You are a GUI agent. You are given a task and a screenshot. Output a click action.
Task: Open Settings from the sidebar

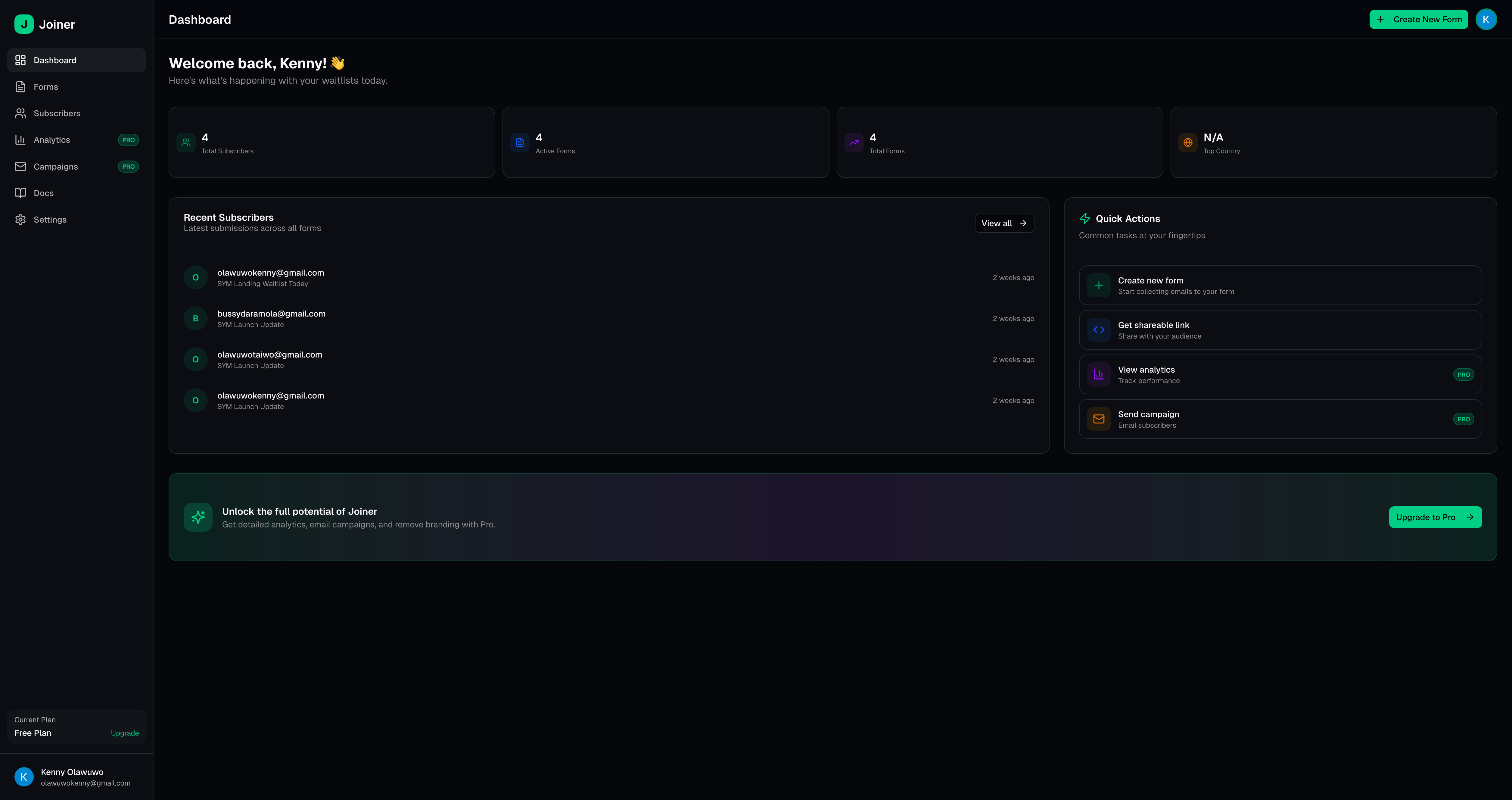[50, 220]
